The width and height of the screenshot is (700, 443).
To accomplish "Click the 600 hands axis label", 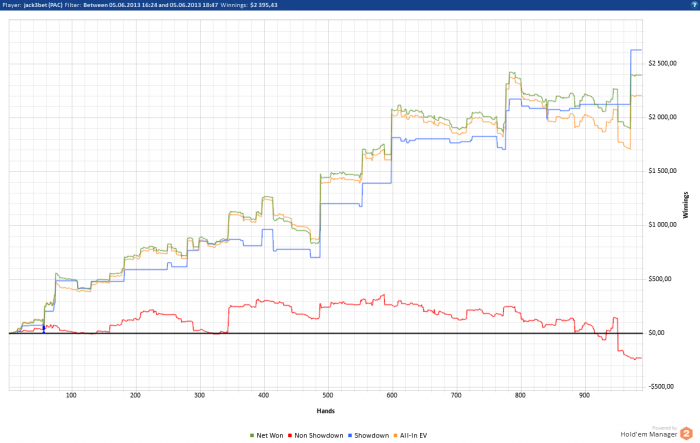I will (x=392, y=395).
